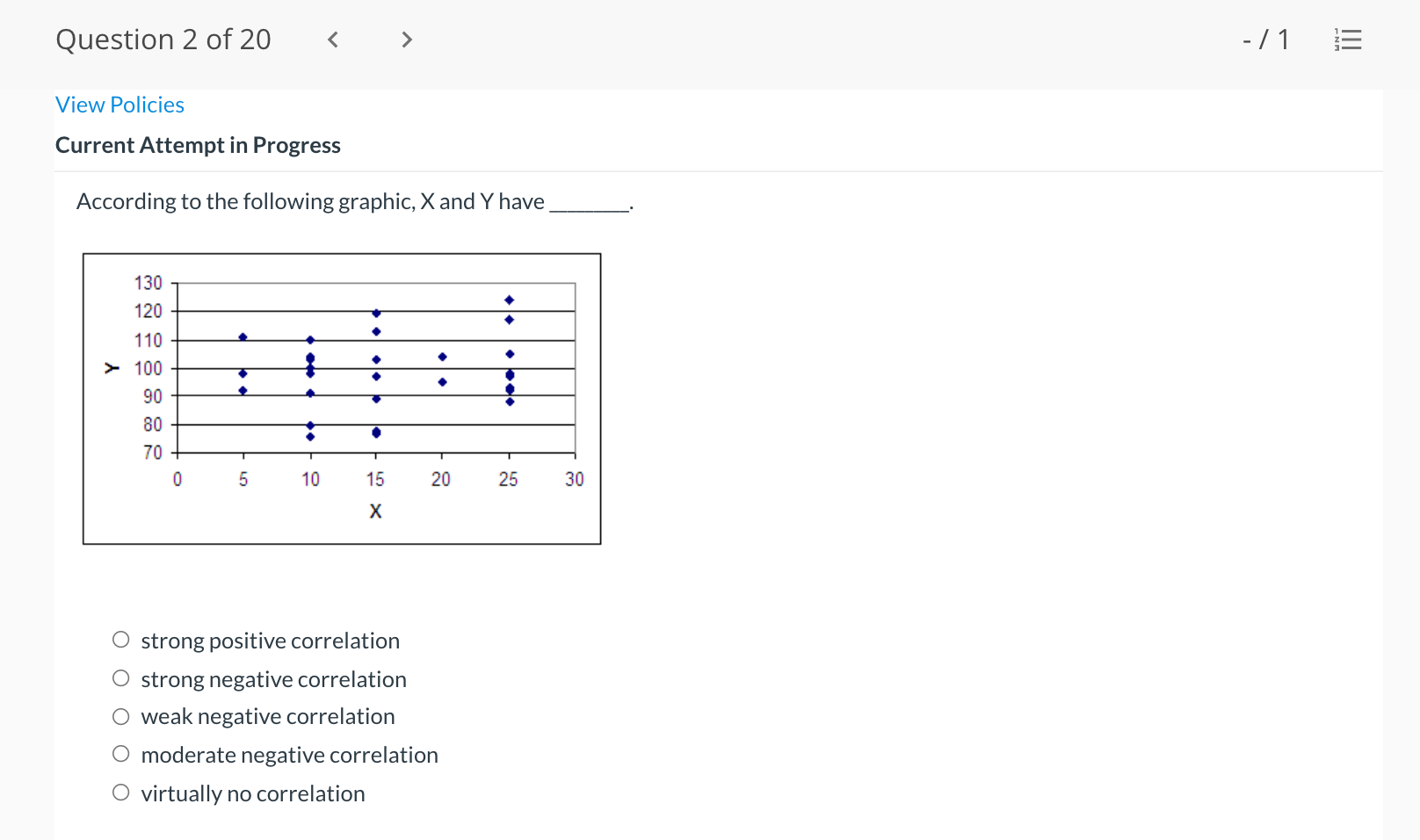Click the topmost data point near x=25
Screen dimensions: 1420x840
point(508,299)
